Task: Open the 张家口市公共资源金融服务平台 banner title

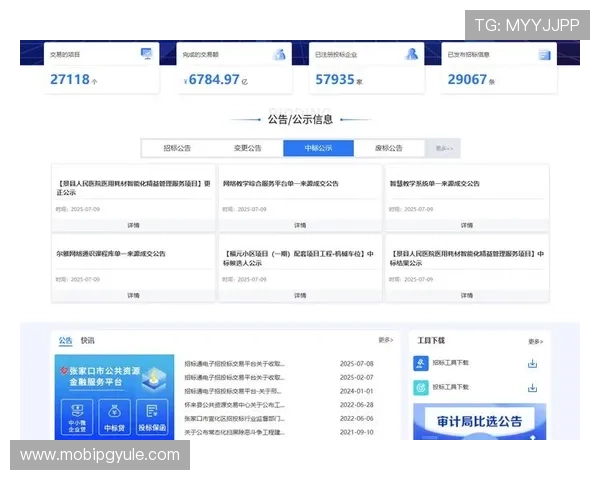Action: click(x=104, y=376)
